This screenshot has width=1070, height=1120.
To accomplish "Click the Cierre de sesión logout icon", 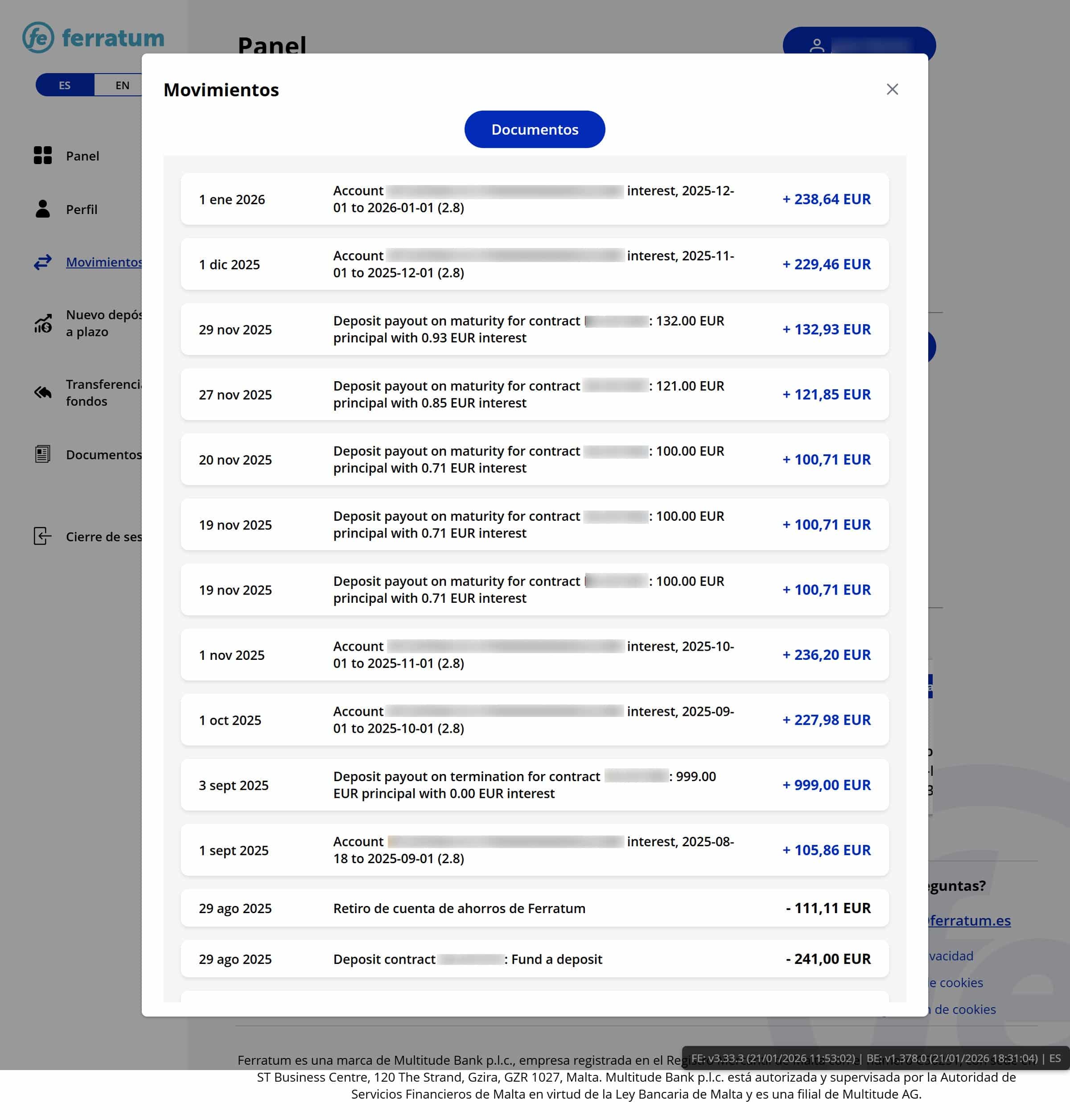I will [x=43, y=536].
